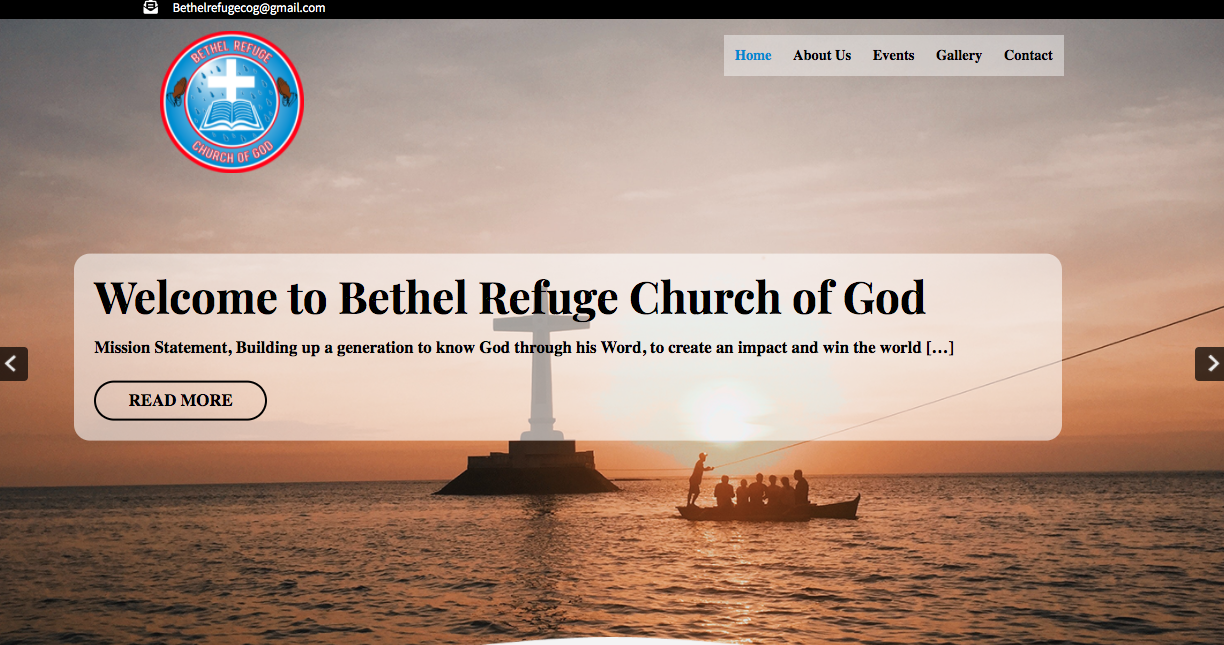Viewport: 1224px width, 645px height.
Task: Navigate to About Us page
Action: click(x=822, y=56)
